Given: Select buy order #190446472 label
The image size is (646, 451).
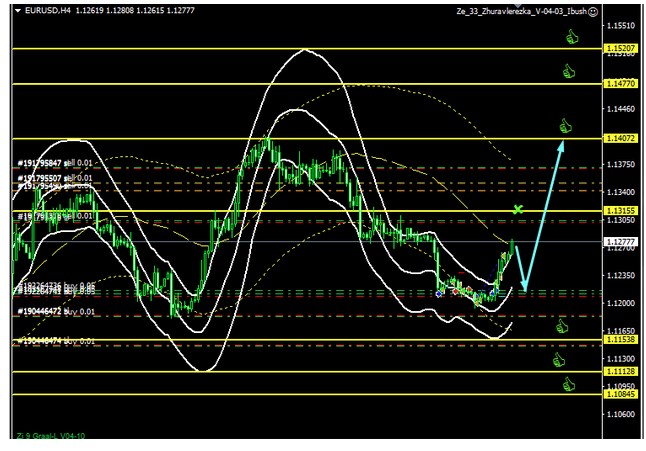Looking at the screenshot, I should 55,312.
